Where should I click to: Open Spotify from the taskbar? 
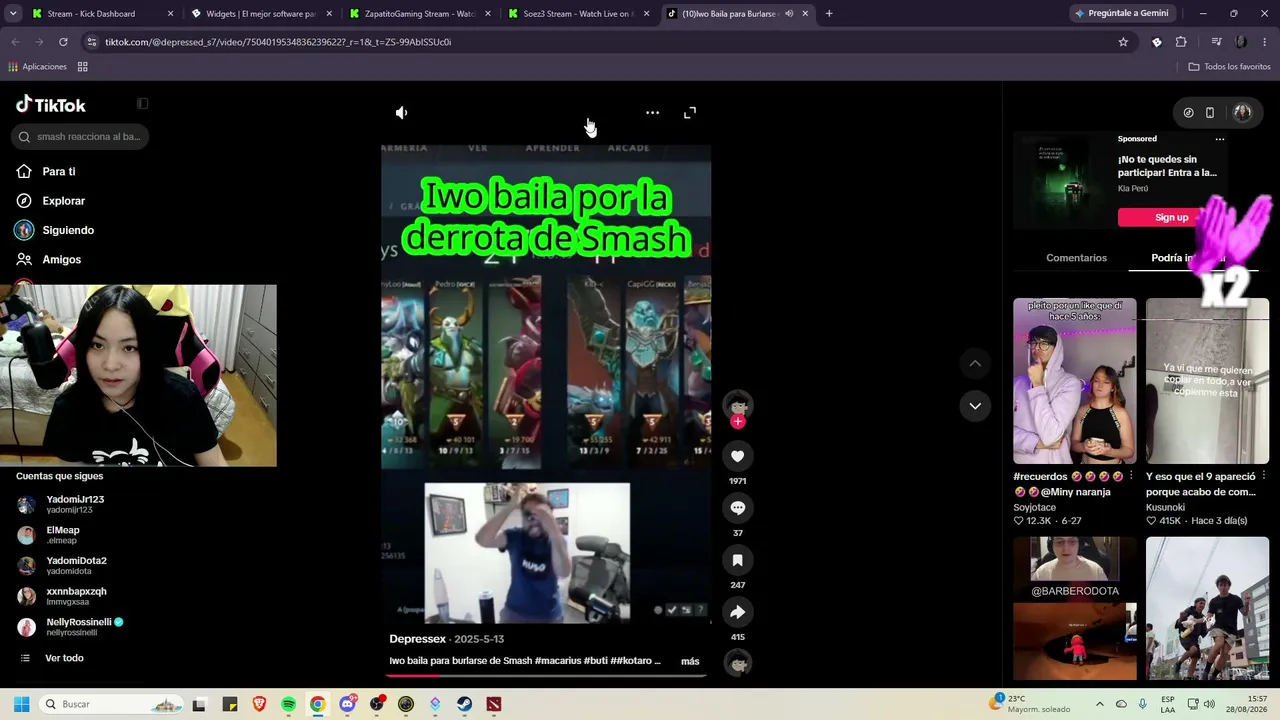[x=288, y=704]
